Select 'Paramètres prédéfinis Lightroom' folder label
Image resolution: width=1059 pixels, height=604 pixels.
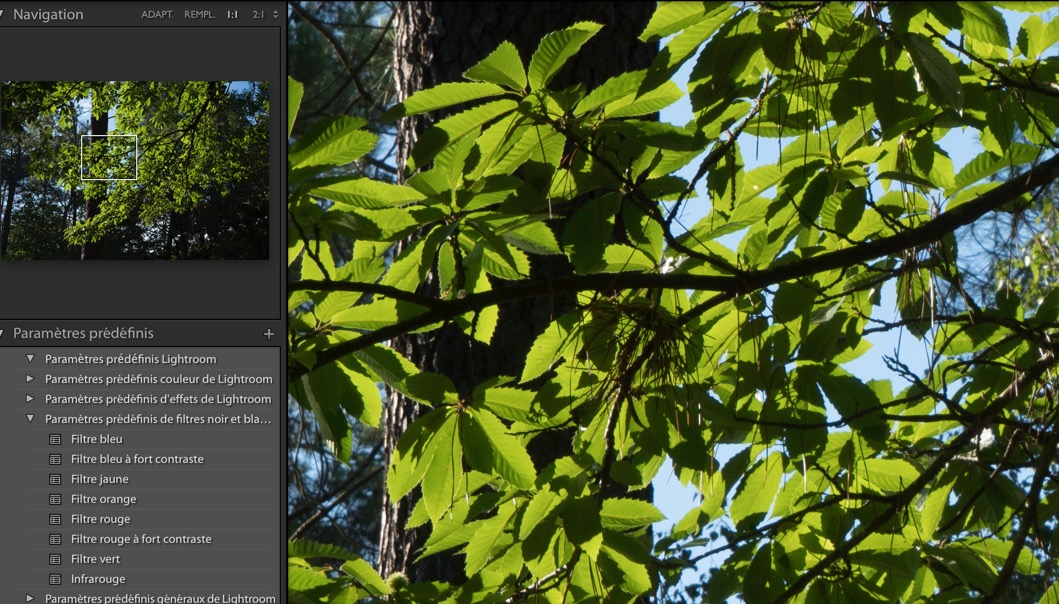point(130,359)
